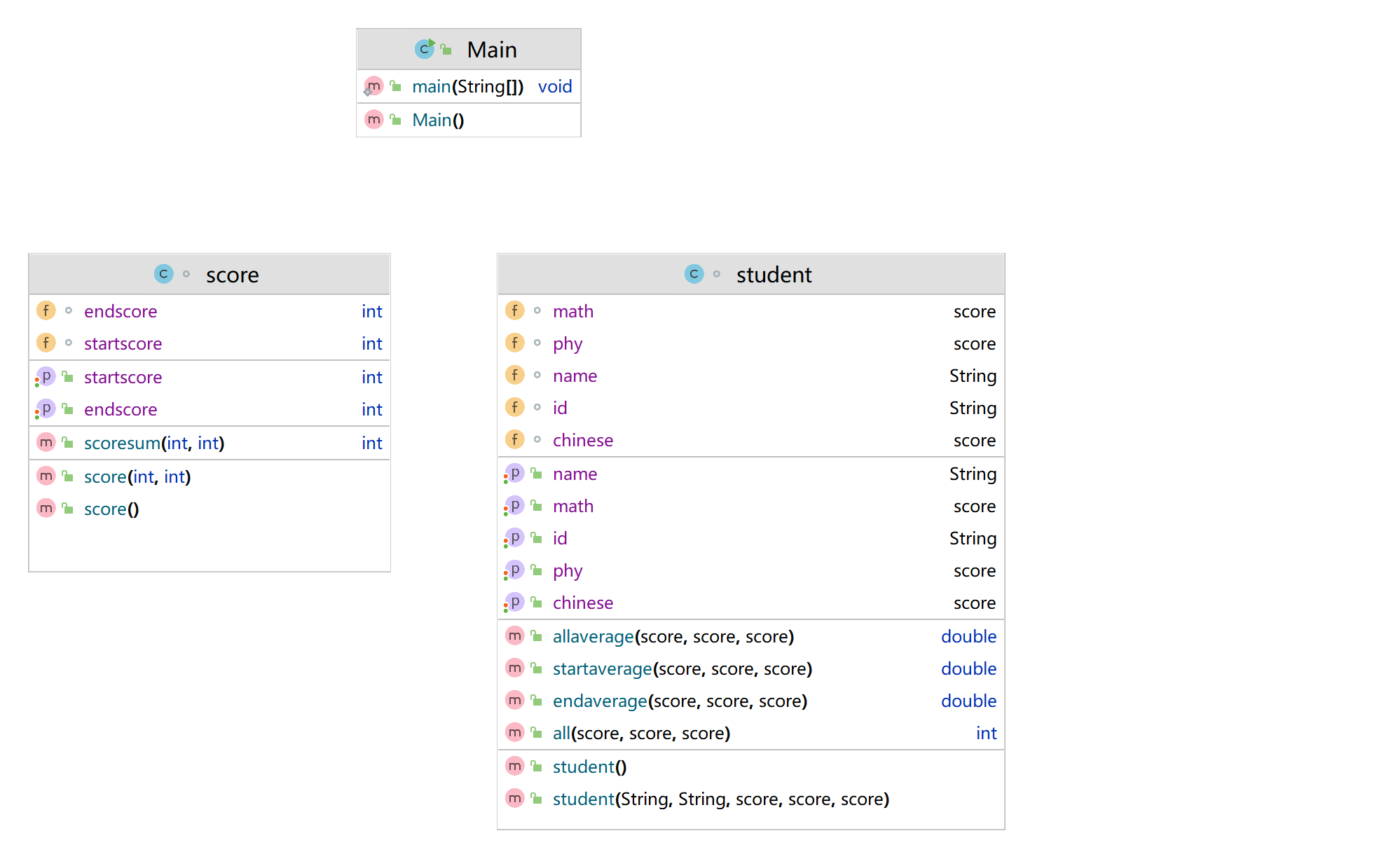Click the endaverage method name

coord(600,701)
